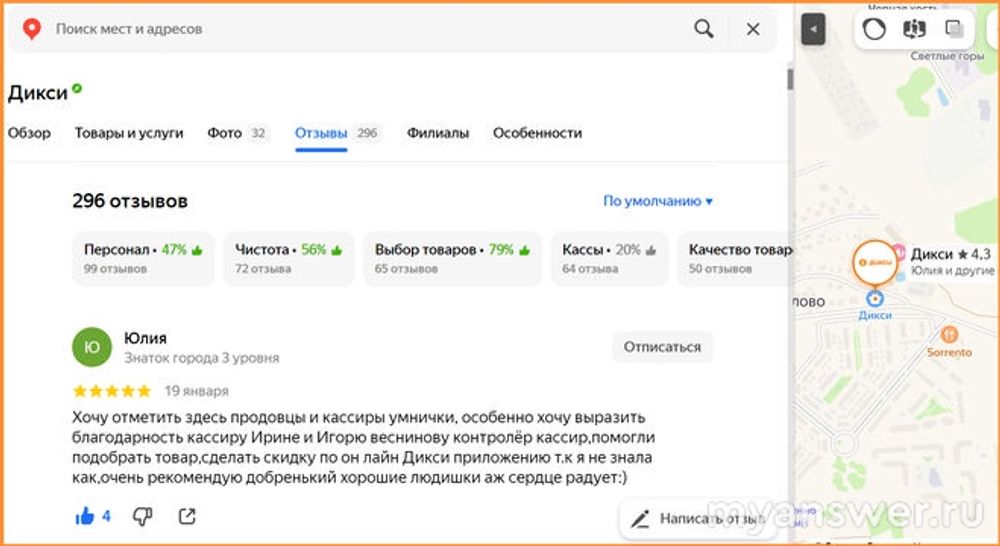Focus the Поиск мест и адресов field
The width and height of the screenshot is (1000, 546).
tap(360, 29)
